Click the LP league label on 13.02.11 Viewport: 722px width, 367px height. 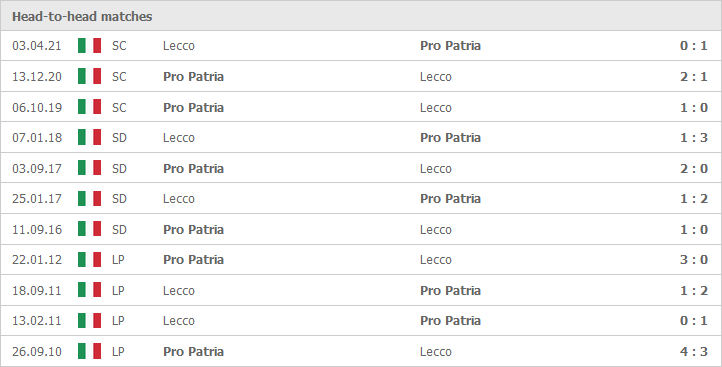118,321
